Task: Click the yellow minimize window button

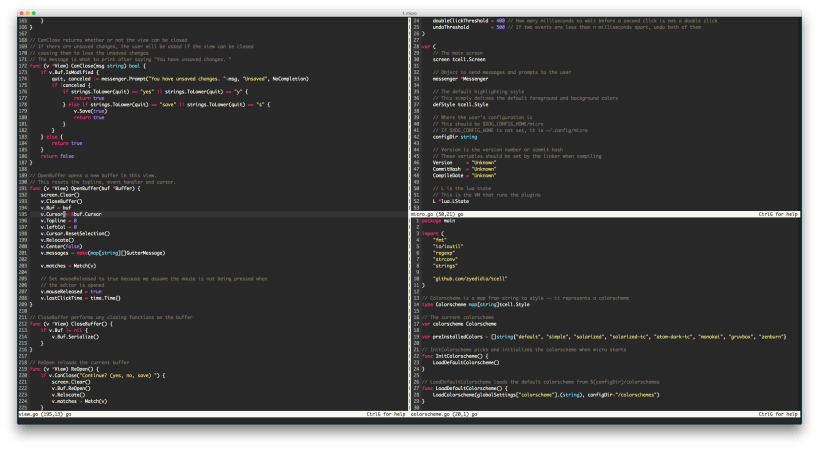Action: coord(28,13)
